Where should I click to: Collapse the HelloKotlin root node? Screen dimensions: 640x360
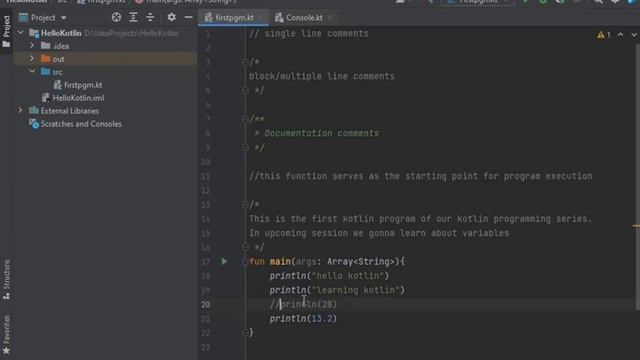click(20, 33)
